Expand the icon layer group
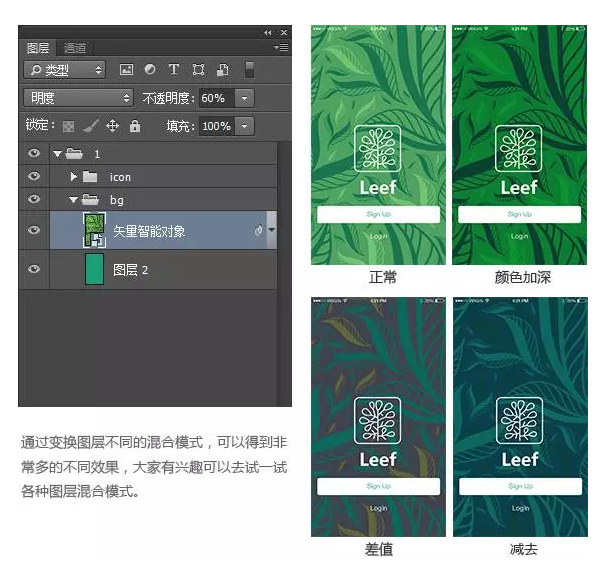The image size is (604, 564). (73, 176)
